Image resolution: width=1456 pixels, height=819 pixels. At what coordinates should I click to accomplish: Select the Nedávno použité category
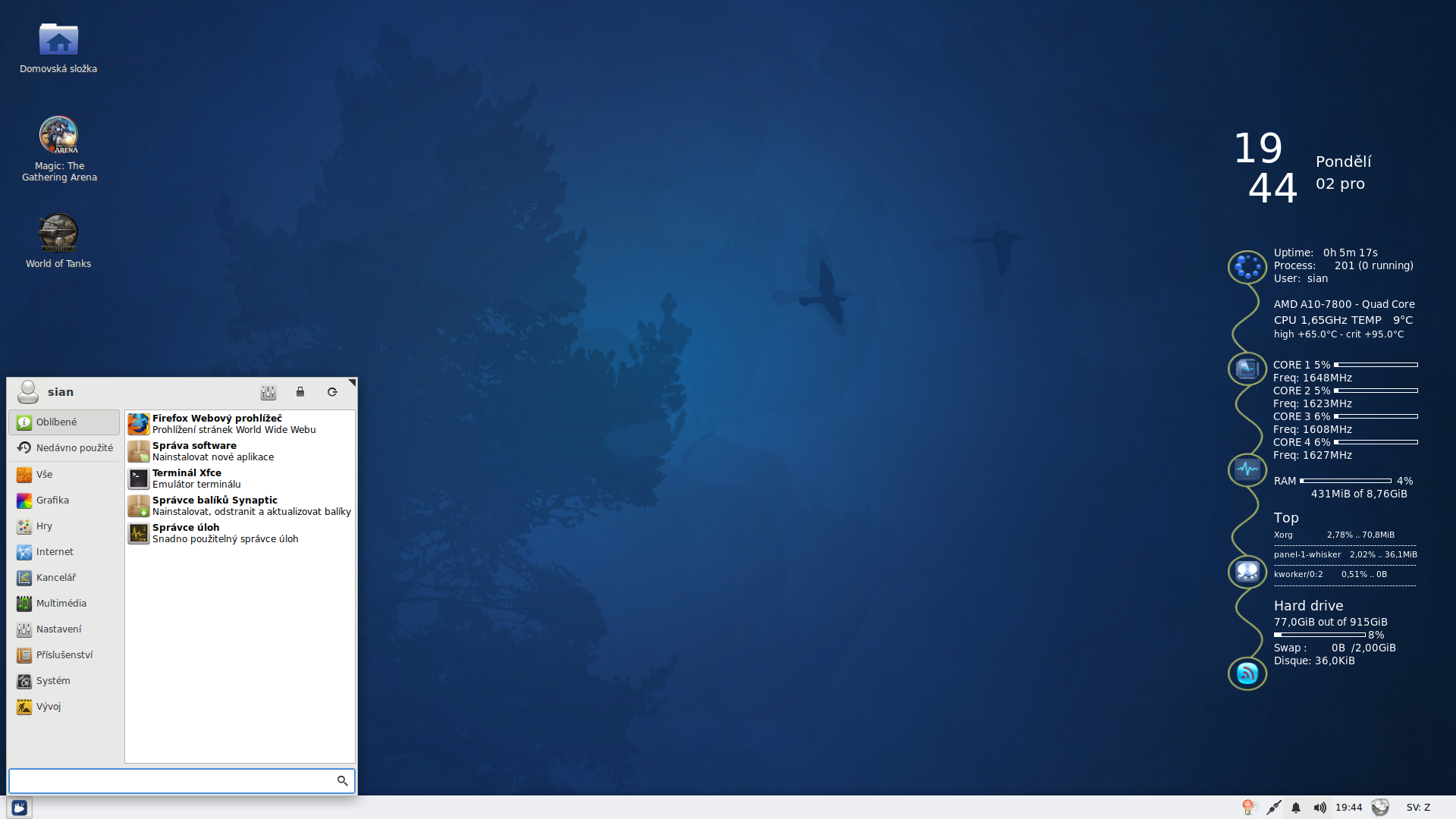tap(64, 448)
